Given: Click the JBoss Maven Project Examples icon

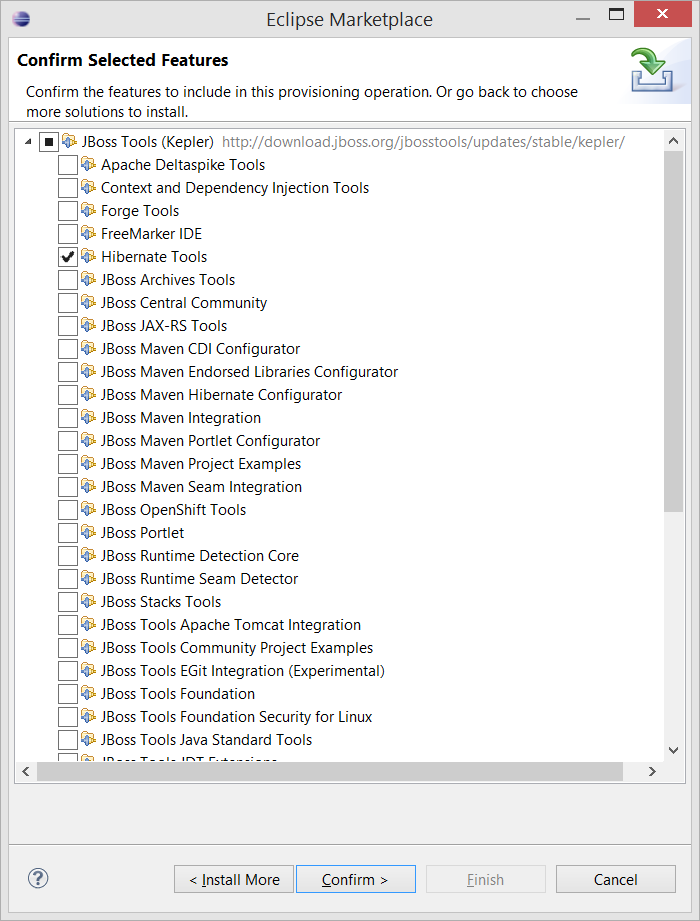Looking at the screenshot, I should [x=88, y=463].
